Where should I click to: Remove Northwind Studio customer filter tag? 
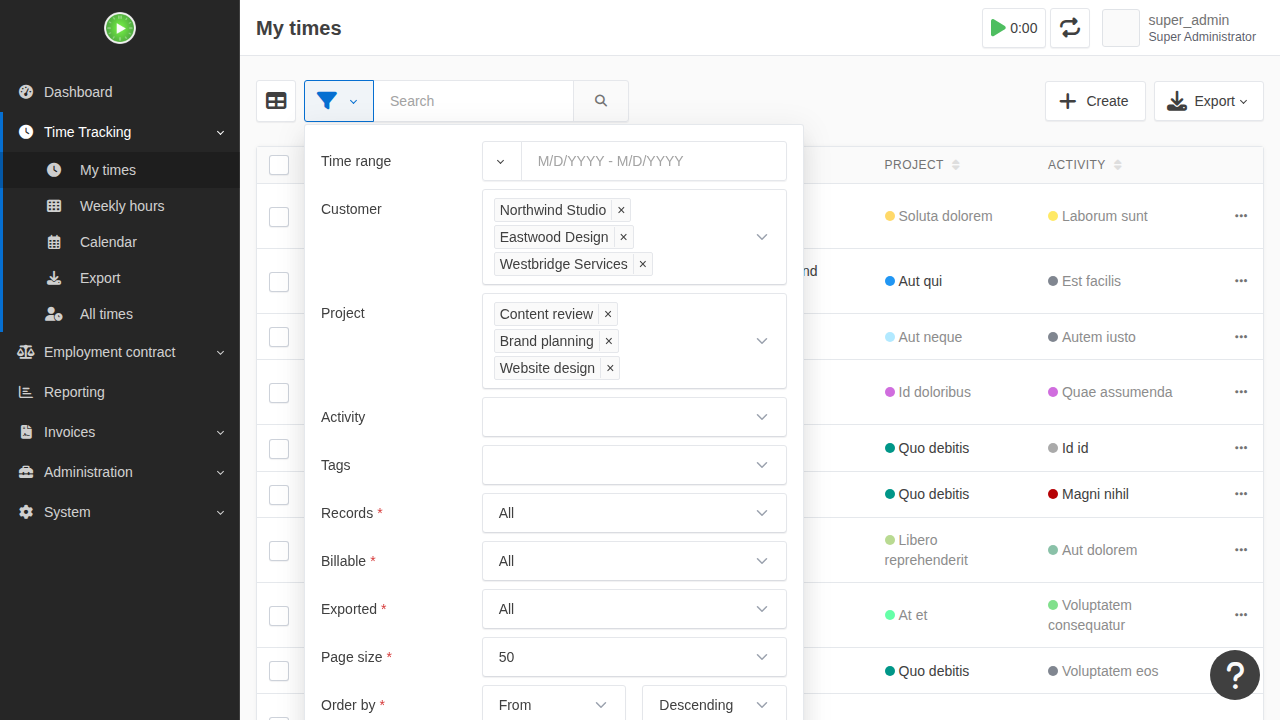point(621,210)
